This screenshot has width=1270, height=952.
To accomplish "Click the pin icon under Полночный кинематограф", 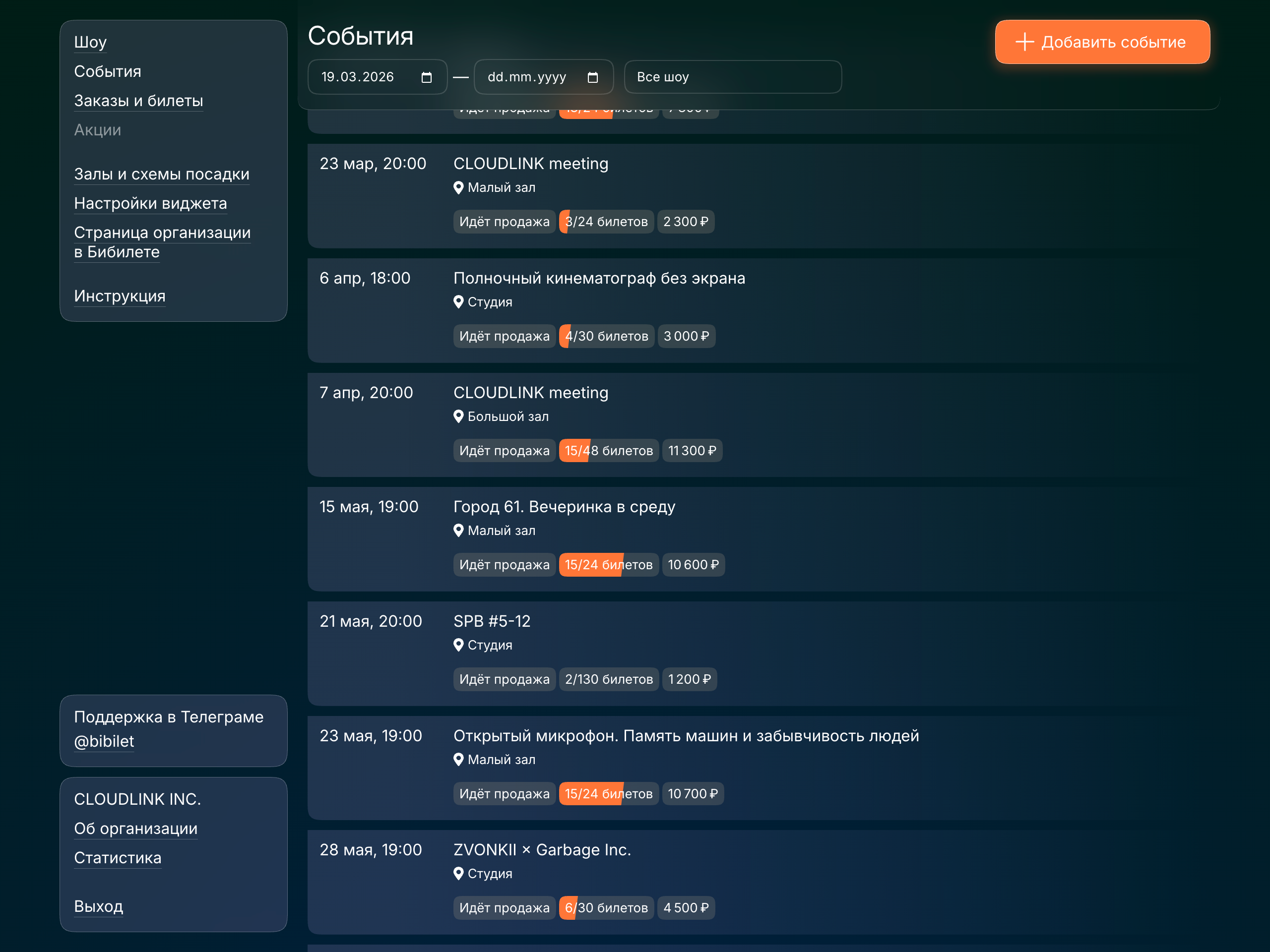I will 458,302.
